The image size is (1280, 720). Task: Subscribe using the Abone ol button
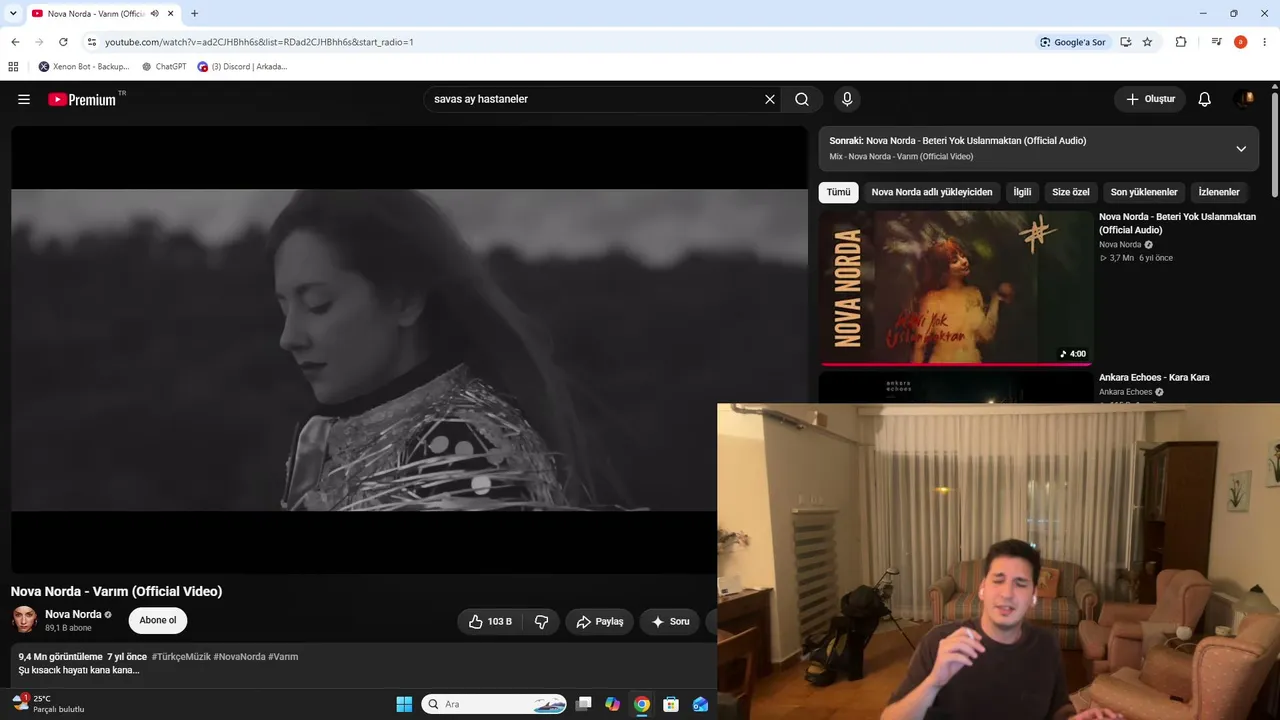(x=158, y=620)
